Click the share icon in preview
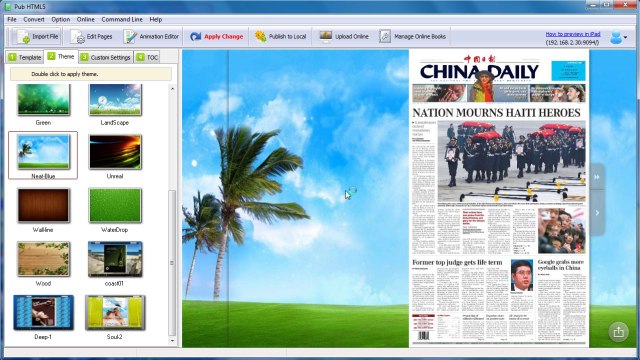Viewport: 640px width, 360px height. [618, 332]
